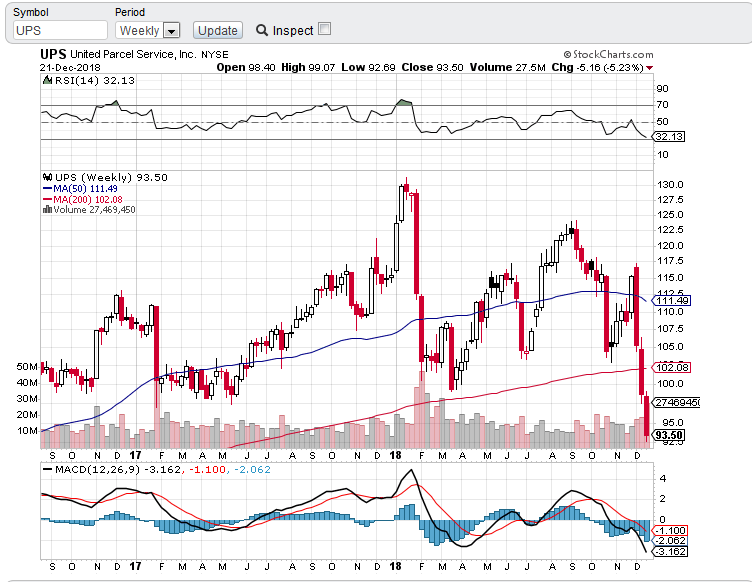This screenshot has width=752, height=582.
Task: Click the 27469450 volume tag on right axis
Action: [676, 402]
